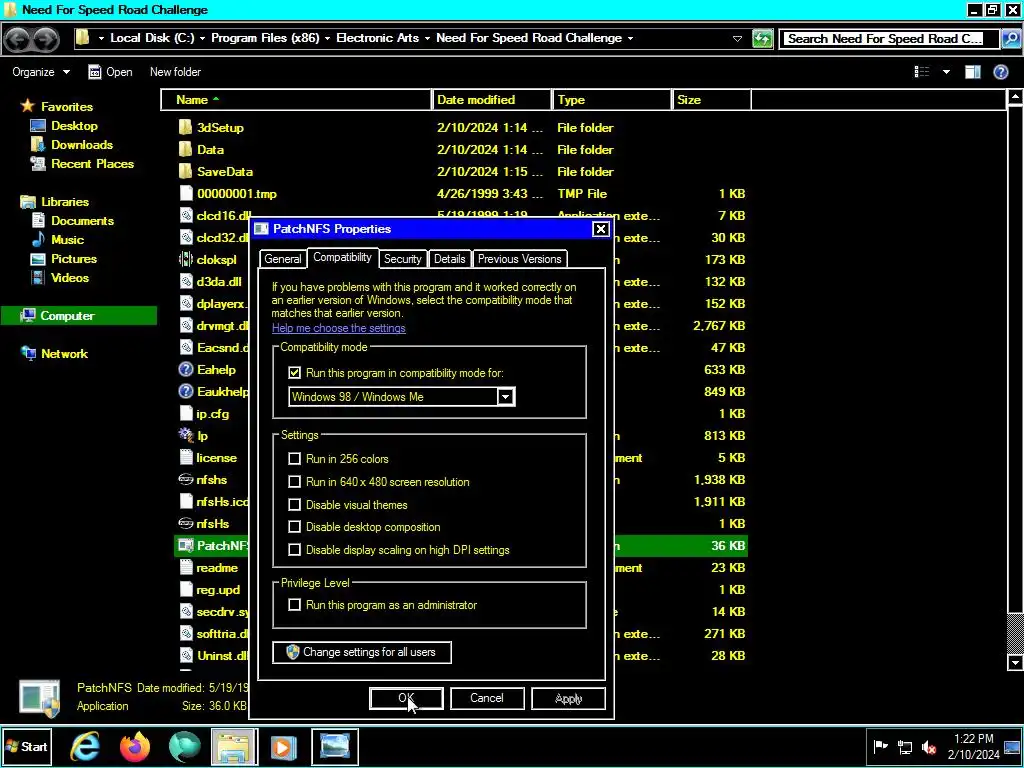This screenshot has width=1024, height=768.
Task: Sort by the Date modified column header
Action: tap(492, 100)
